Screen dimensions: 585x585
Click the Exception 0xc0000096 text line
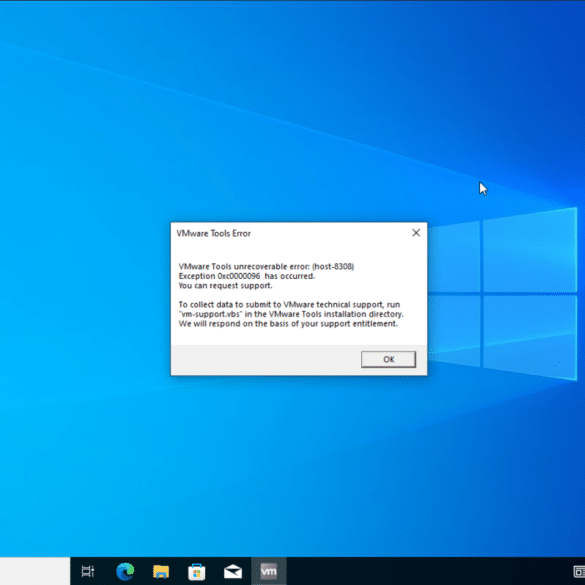[247, 276]
